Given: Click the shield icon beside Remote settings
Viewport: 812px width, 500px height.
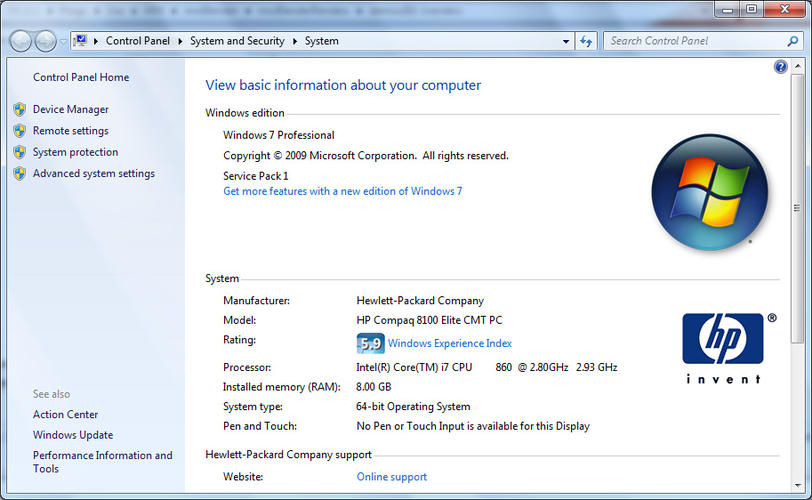Looking at the screenshot, I should tap(20, 130).
